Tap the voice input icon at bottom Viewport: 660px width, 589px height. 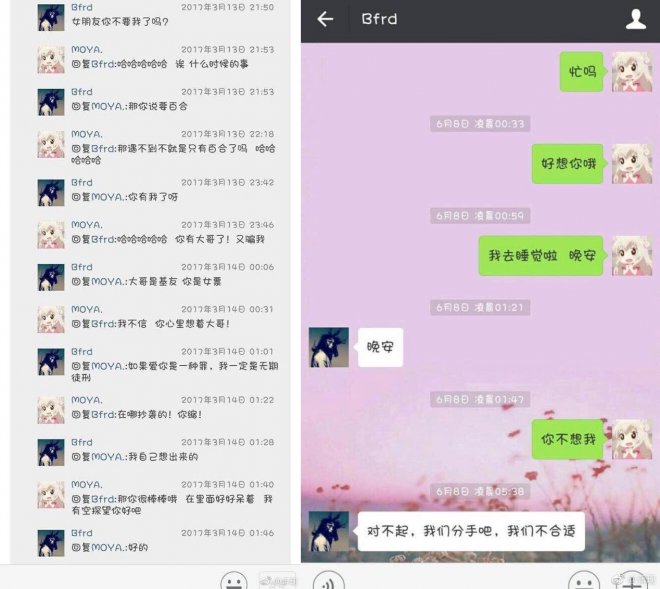pos(329,581)
